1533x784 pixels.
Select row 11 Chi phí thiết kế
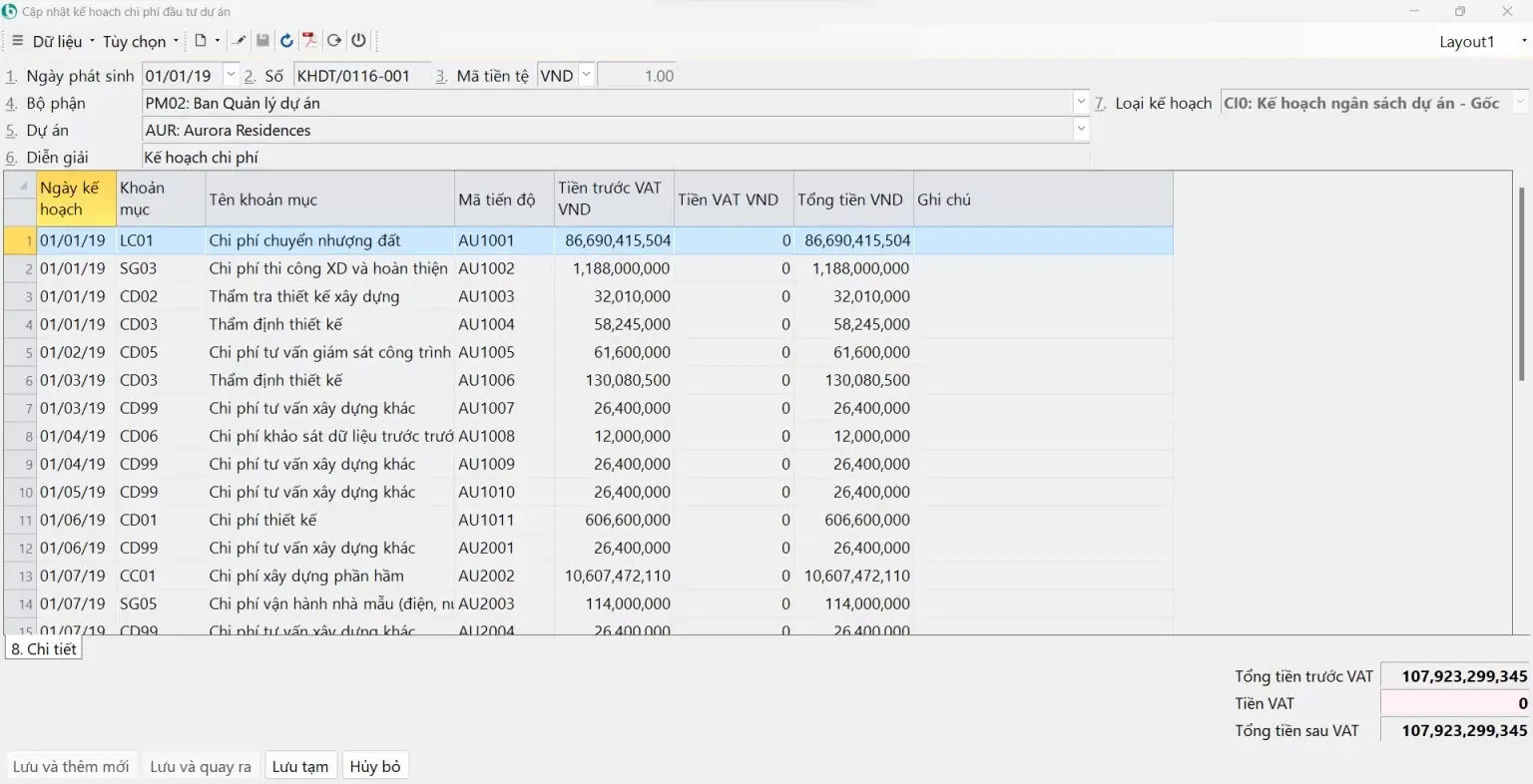click(x=262, y=520)
